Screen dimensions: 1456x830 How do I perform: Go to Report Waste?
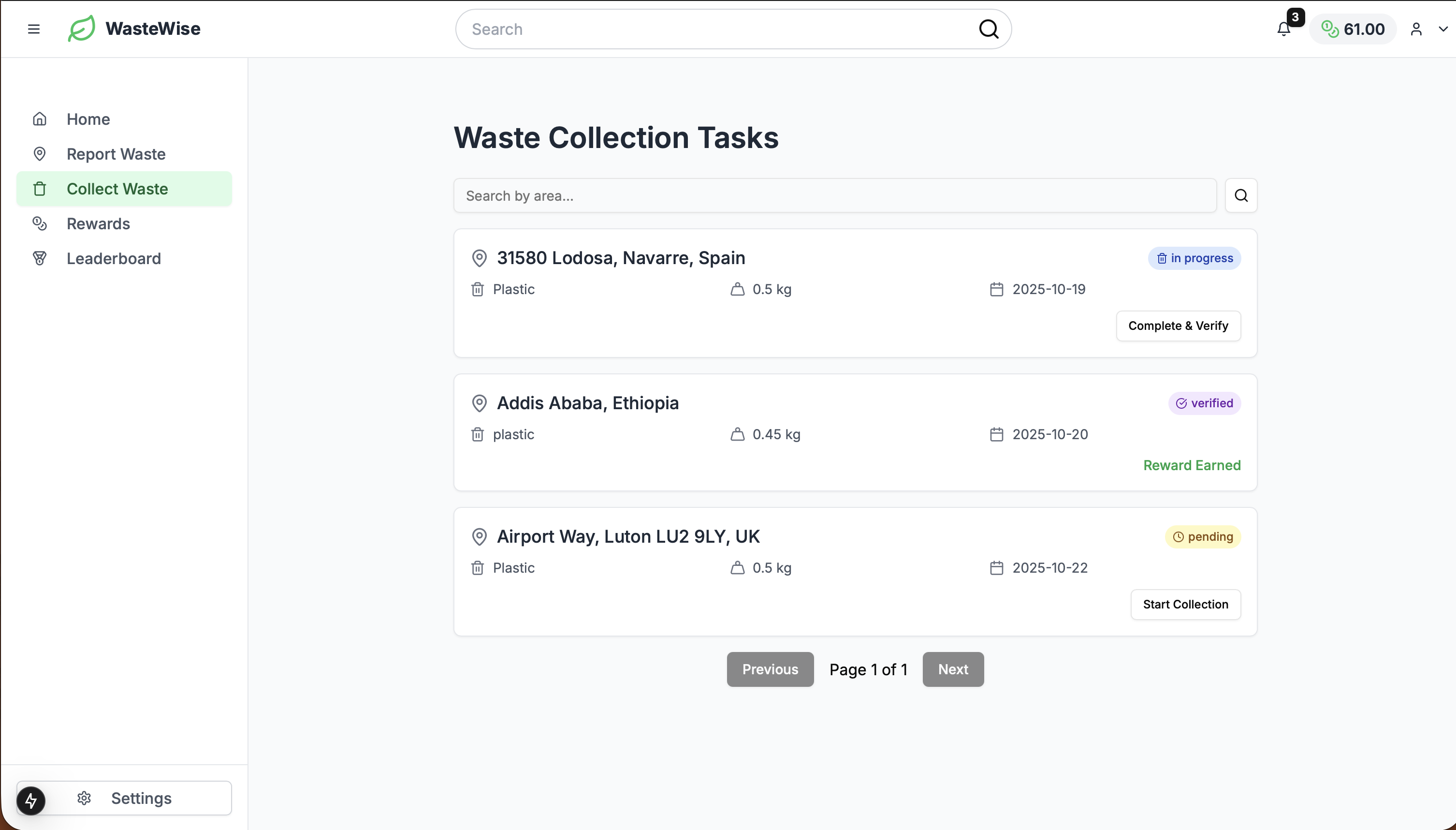[x=116, y=154]
